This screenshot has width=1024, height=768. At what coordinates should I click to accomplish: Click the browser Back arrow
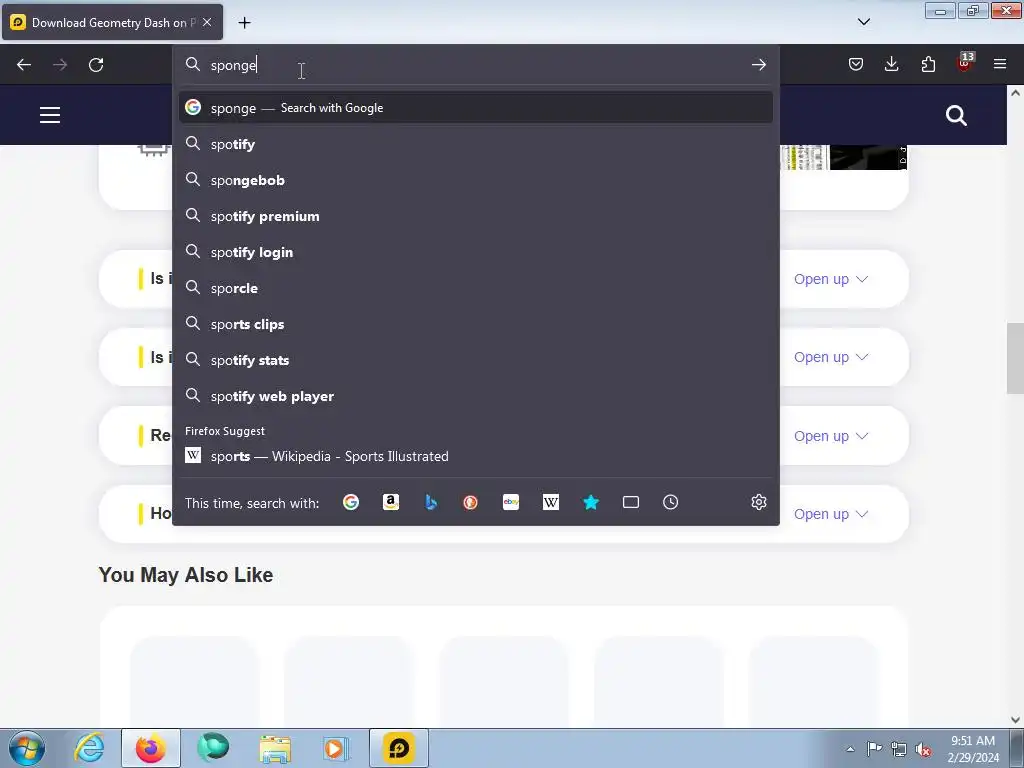(24, 65)
